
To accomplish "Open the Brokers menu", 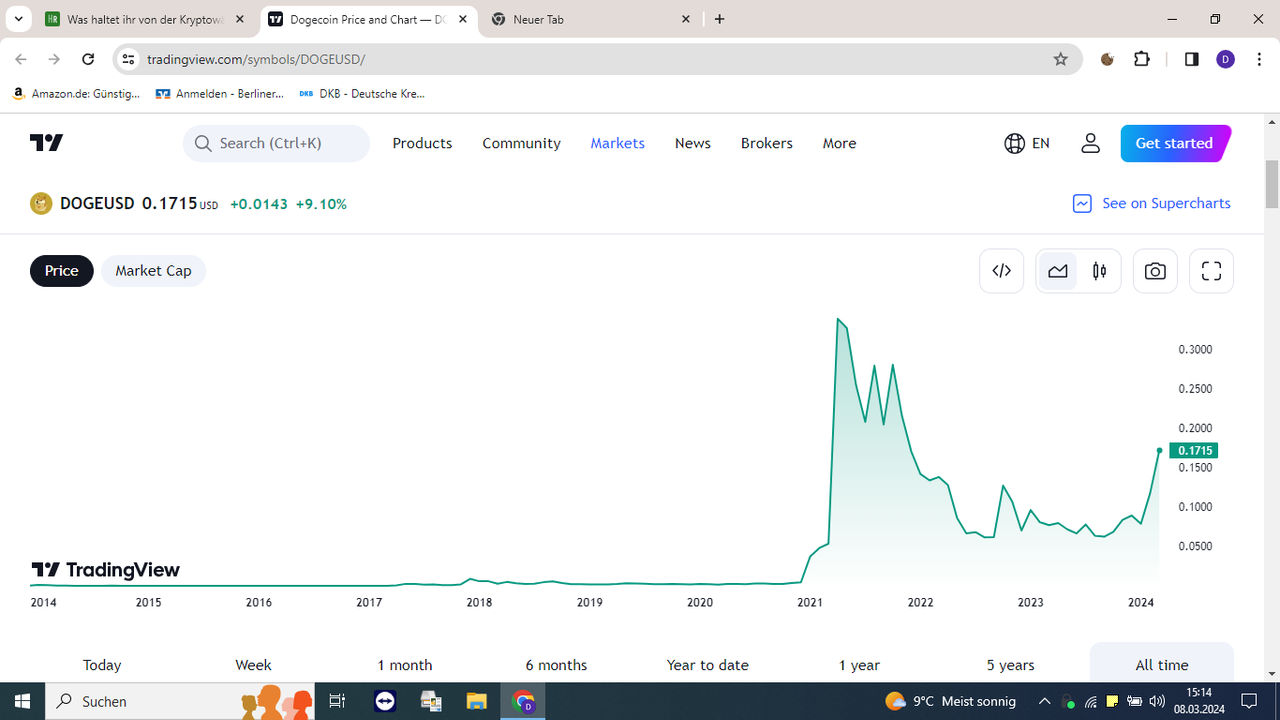I will [x=767, y=143].
